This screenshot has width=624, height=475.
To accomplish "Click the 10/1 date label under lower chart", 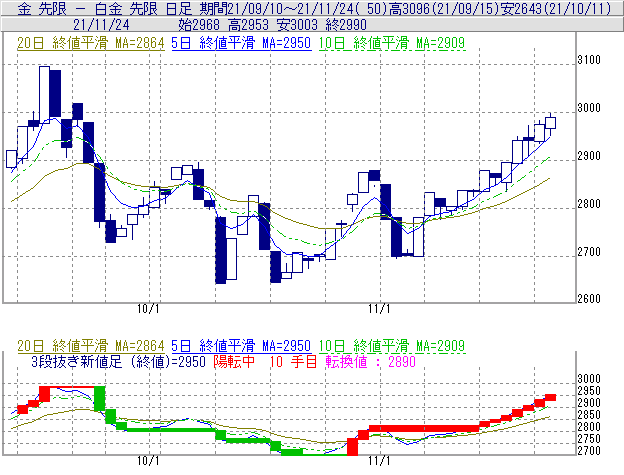I will [148, 461].
